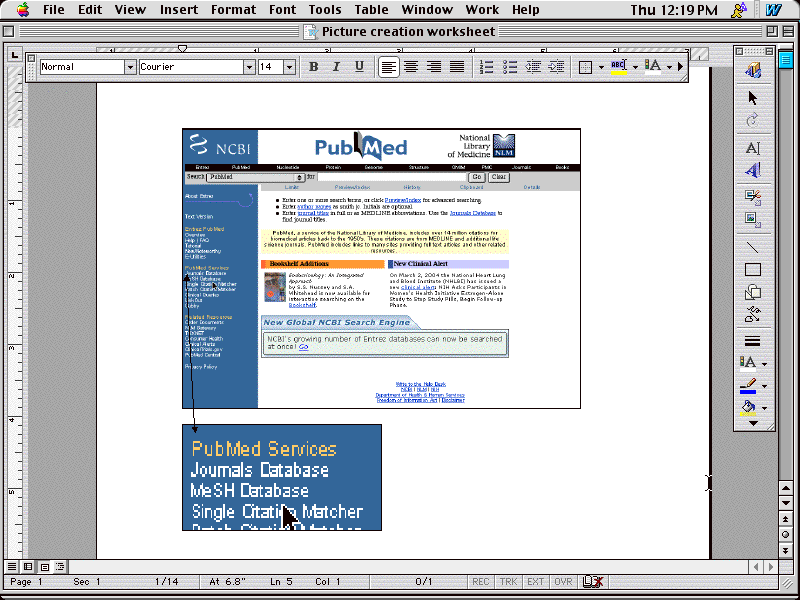Click the Font Color icon on the Drawing toolbar
Viewport: 800px width, 600px height.
click(748, 363)
